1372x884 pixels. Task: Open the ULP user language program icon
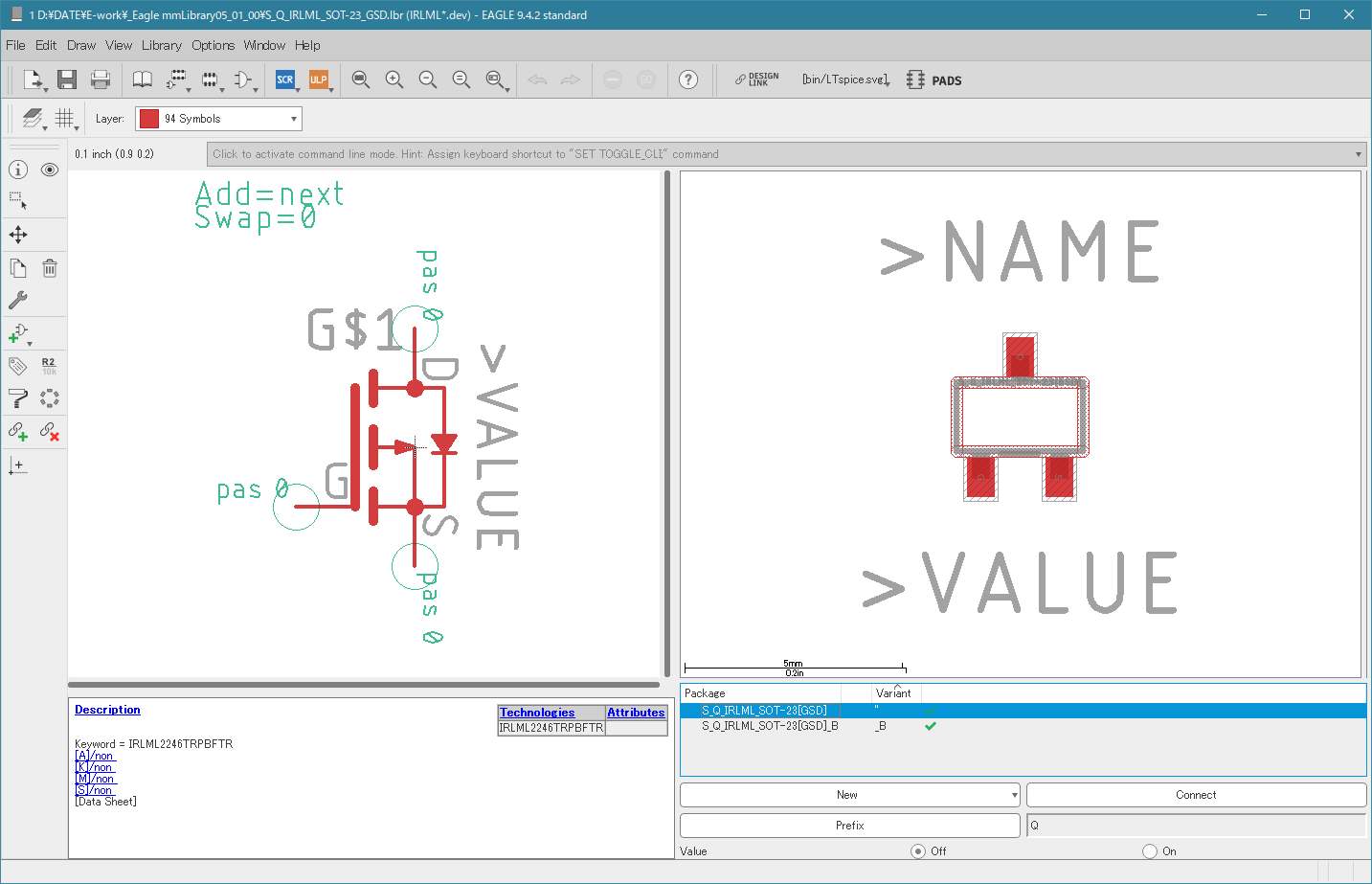click(x=318, y=79)
